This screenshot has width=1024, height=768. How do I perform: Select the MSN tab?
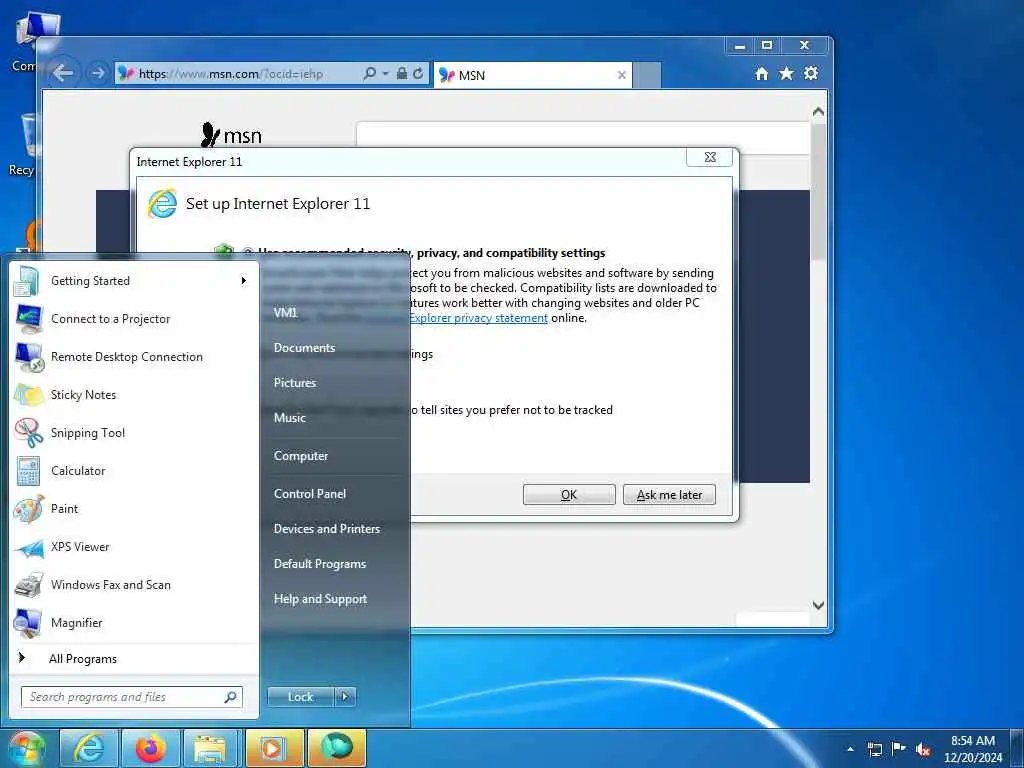point(533,75)
